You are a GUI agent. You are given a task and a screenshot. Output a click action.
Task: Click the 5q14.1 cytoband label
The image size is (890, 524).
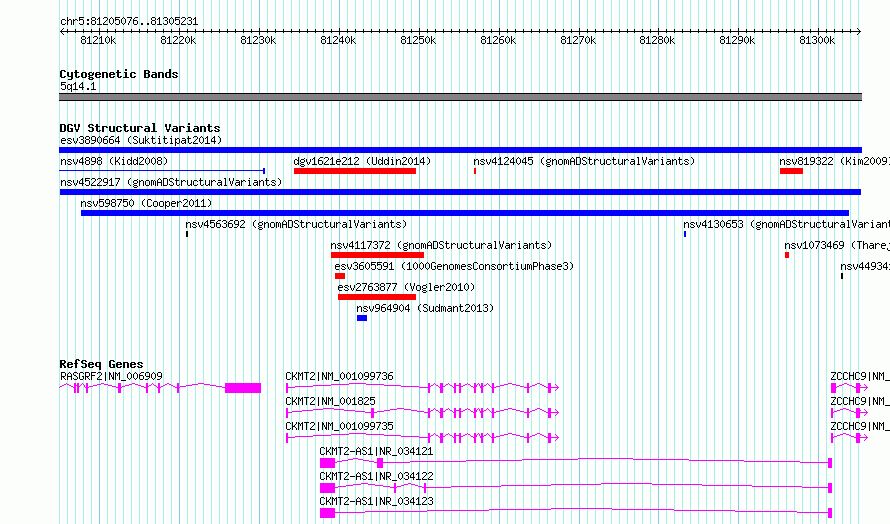(x=78, y=86)
